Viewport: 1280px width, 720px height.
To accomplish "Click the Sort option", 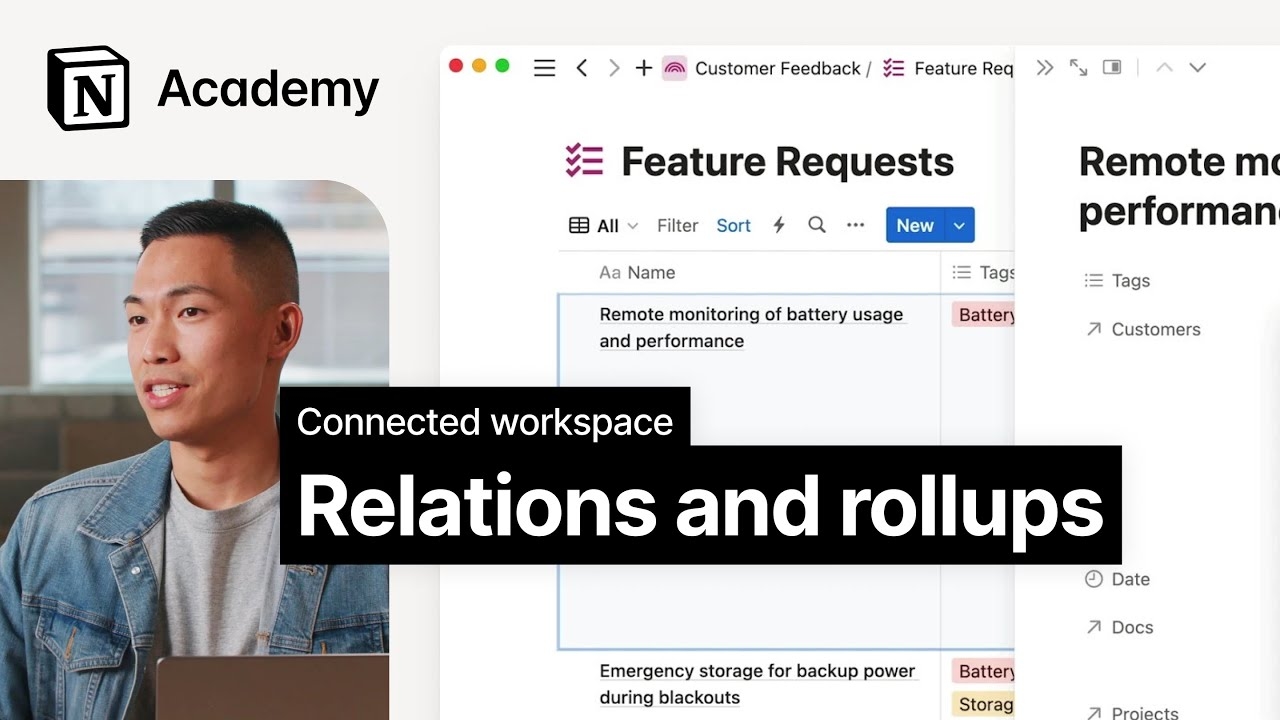I will (733, 226).
